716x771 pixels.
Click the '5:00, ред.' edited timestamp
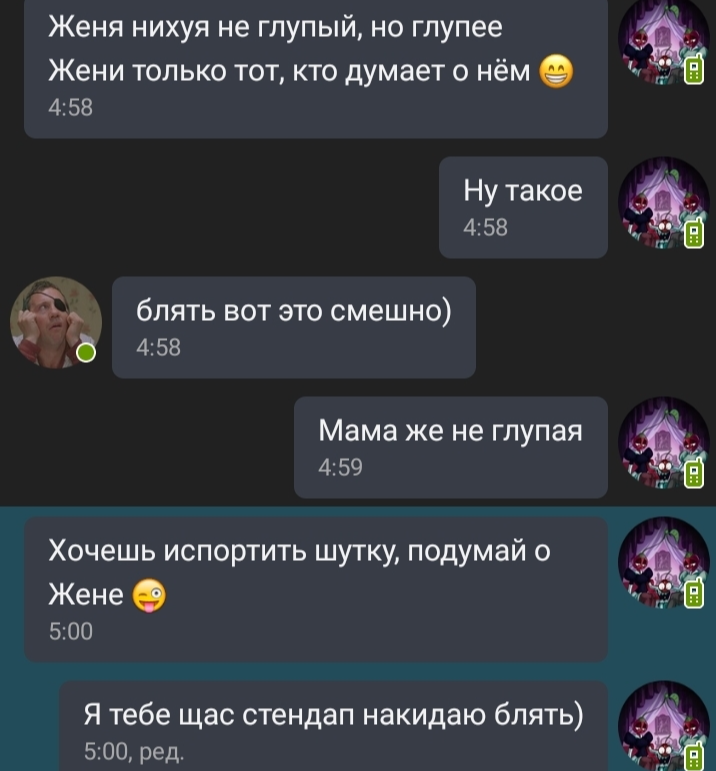(134, 751)
